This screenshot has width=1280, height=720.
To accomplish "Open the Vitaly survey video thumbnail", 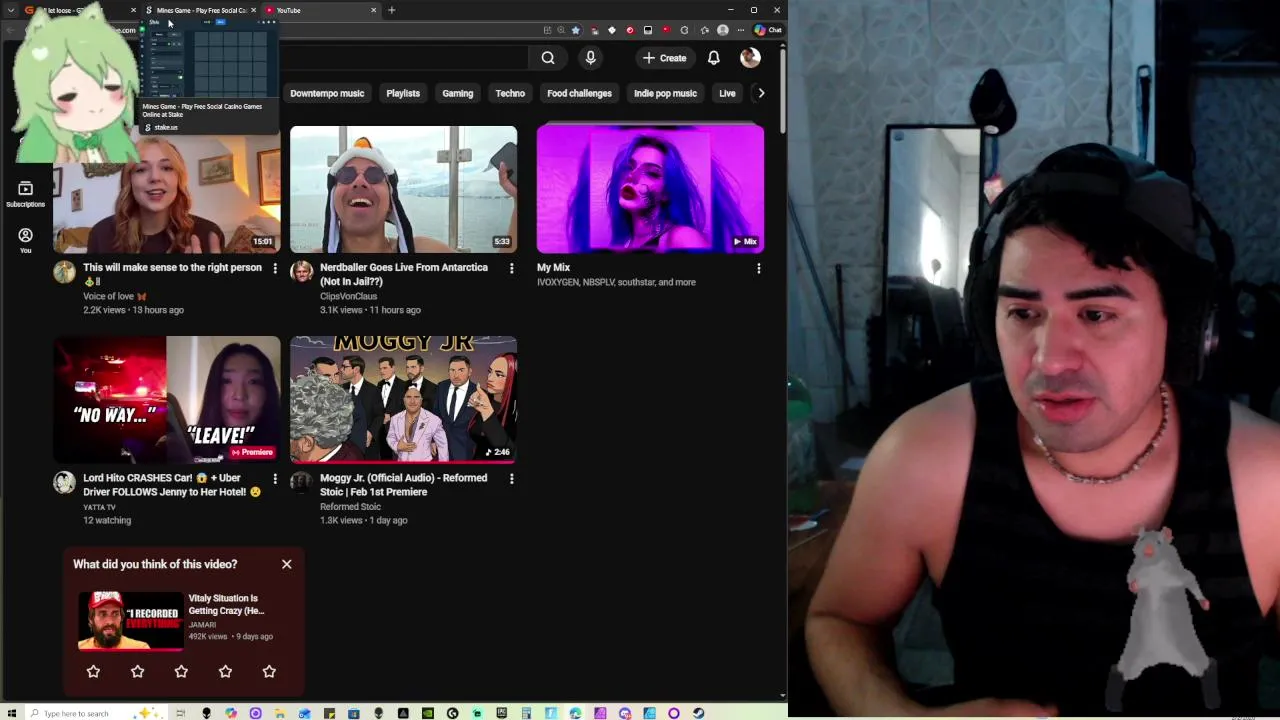I will 130,620.
